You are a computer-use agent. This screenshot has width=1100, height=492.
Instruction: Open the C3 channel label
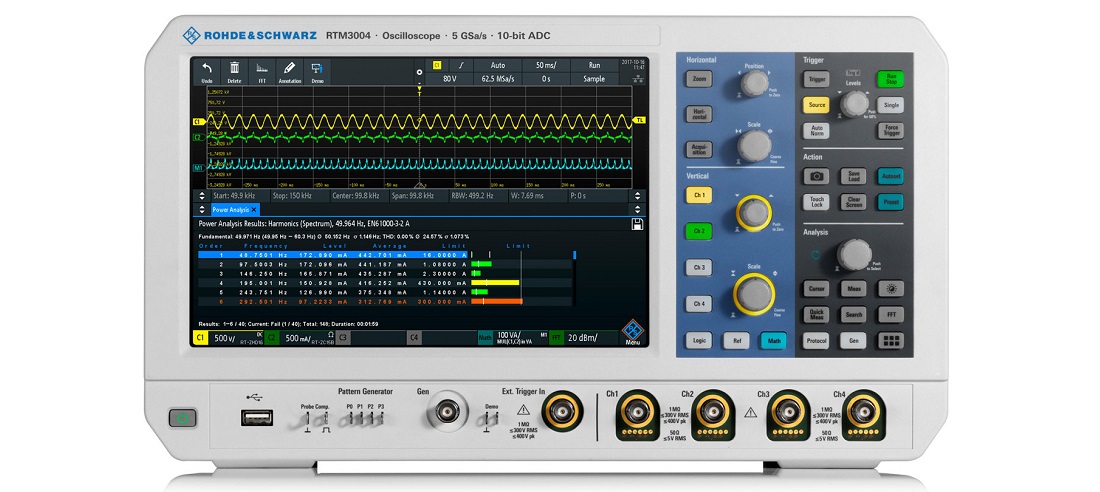click(x=343, y=338)
